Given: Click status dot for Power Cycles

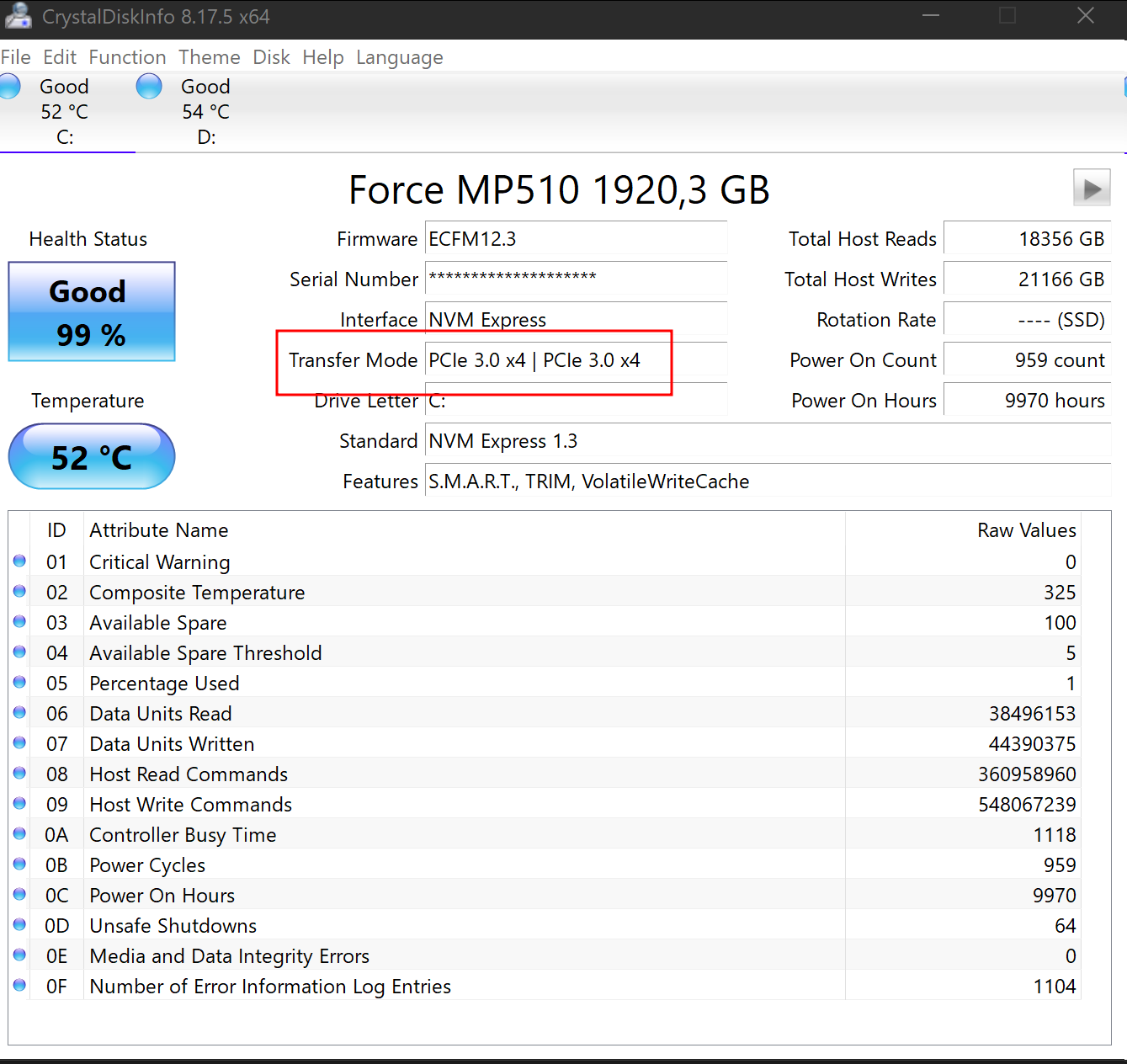Looking at the screenshot, I should (x=19, y=864).
